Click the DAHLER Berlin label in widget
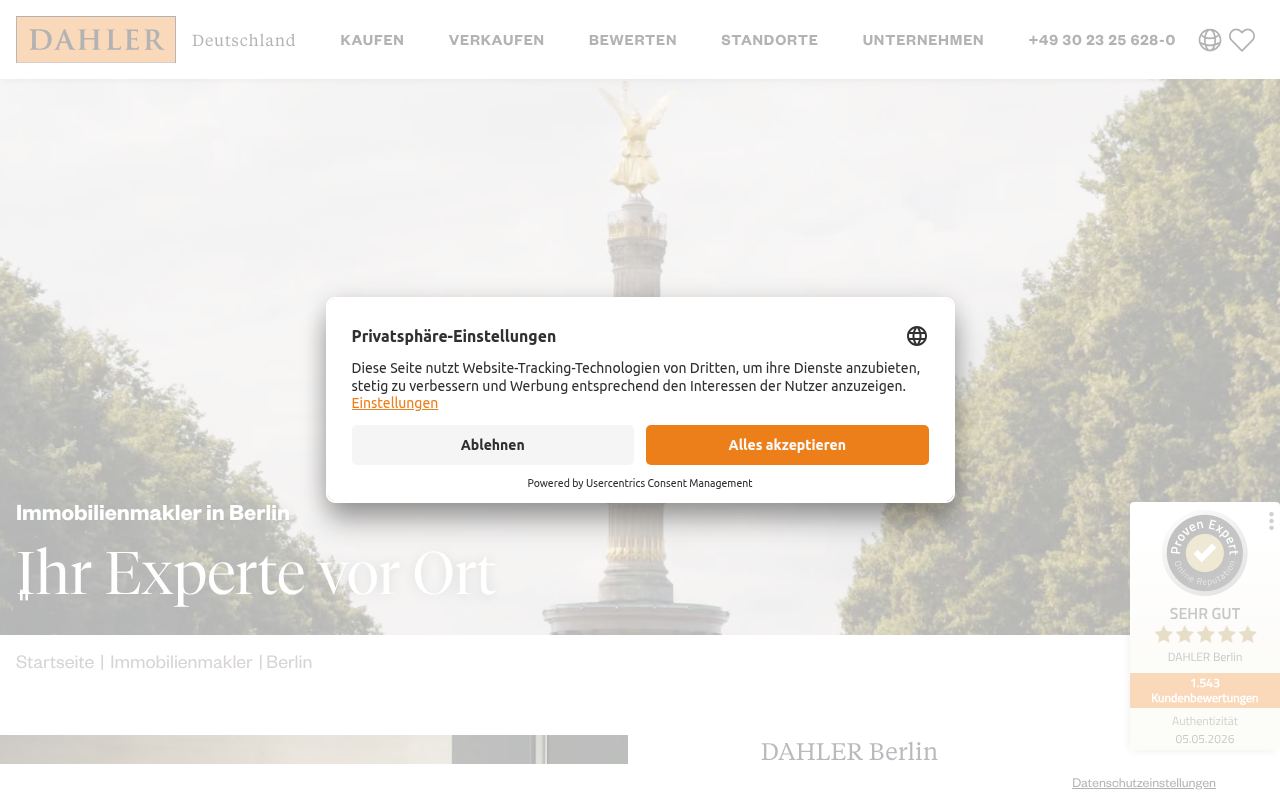Screen dimensions: 1280x800 [1205, 657]
